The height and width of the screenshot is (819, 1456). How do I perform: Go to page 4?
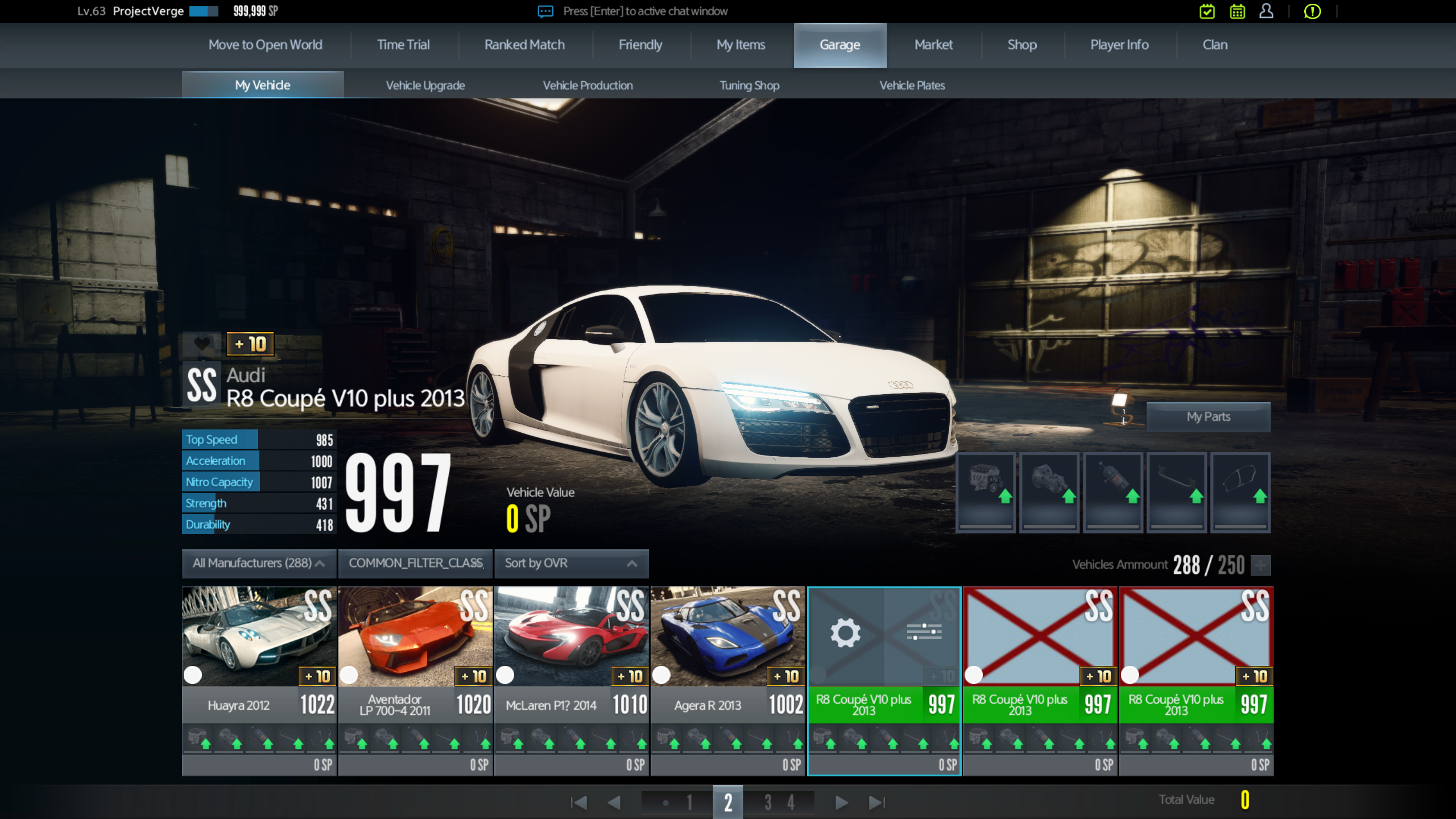[x=791, y=803]
